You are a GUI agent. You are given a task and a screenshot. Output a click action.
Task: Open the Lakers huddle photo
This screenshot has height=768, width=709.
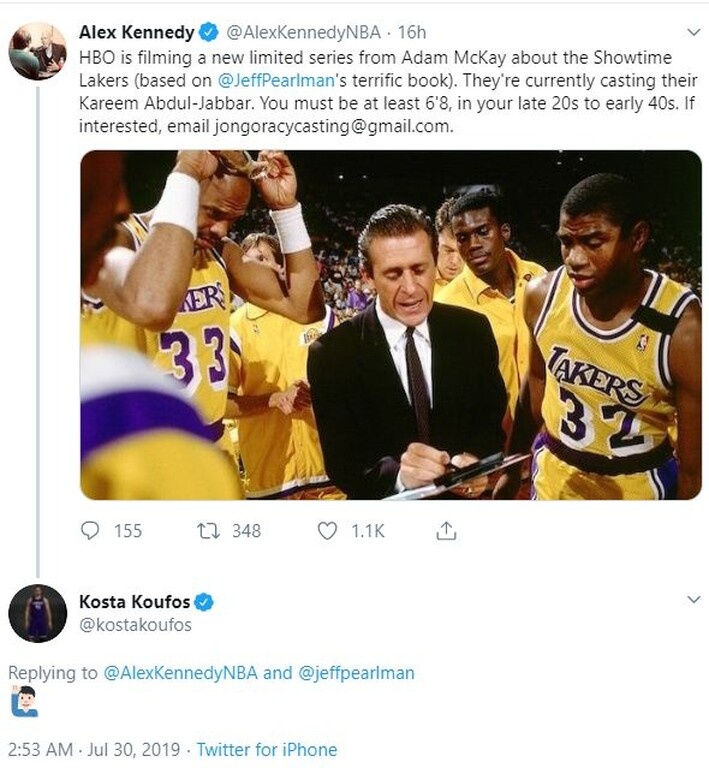tap(390, 325)
